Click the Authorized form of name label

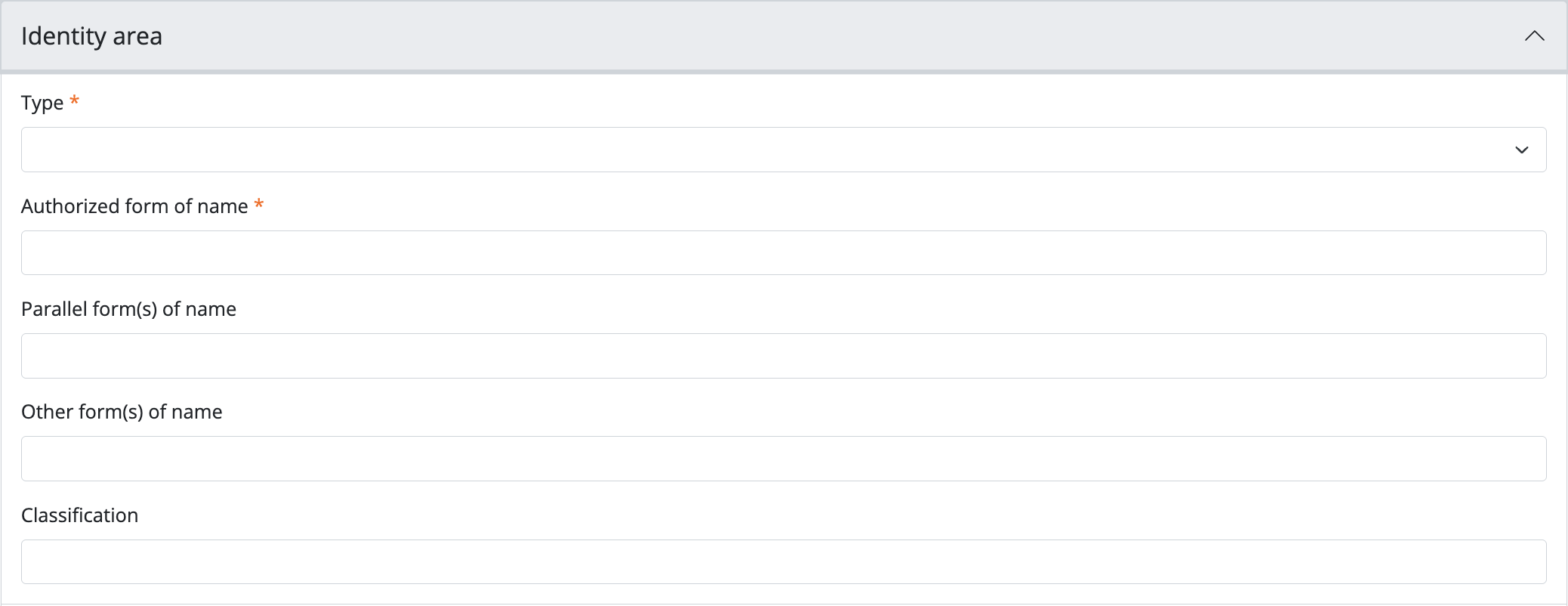click(x=134, y=206)
